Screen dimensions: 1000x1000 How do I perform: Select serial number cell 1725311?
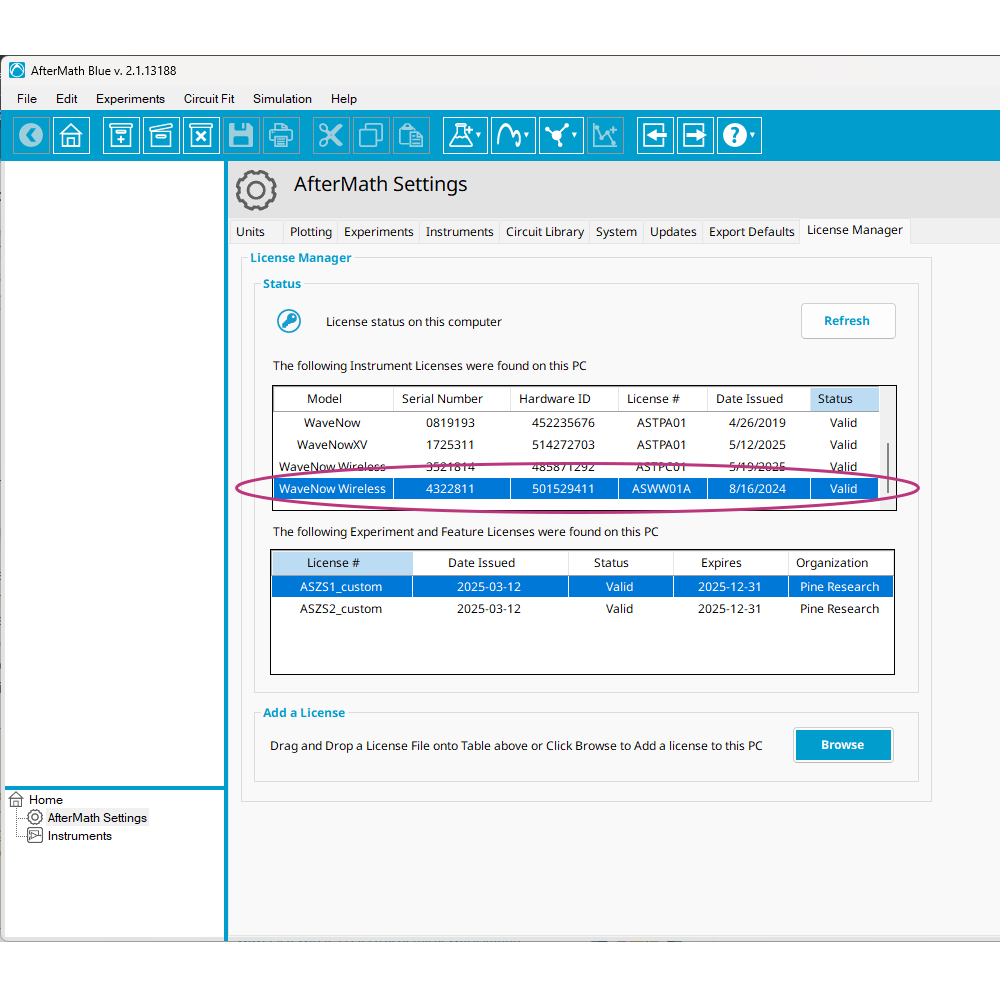click(x=450, y=445)
